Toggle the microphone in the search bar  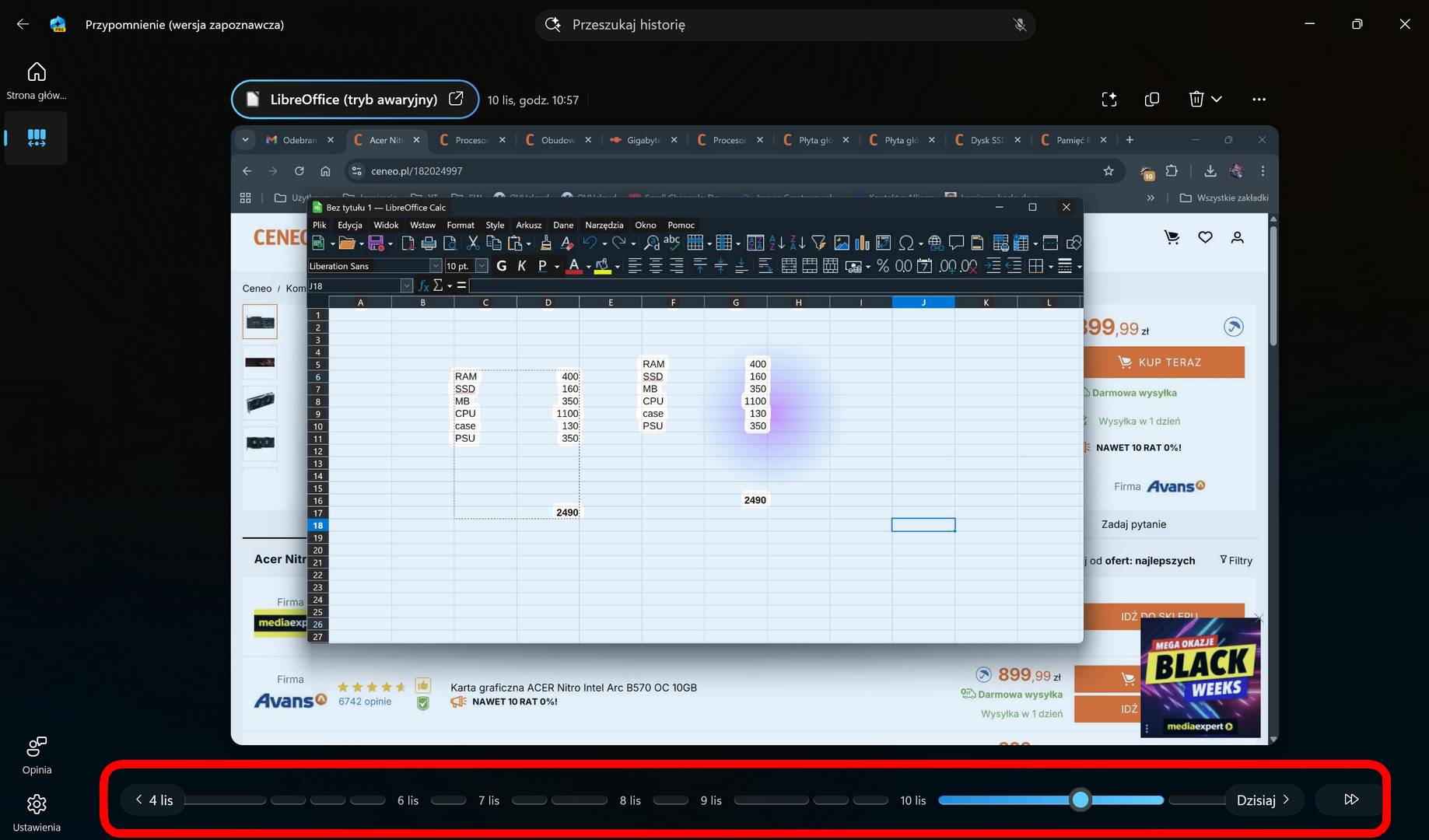click(1019, 25)
